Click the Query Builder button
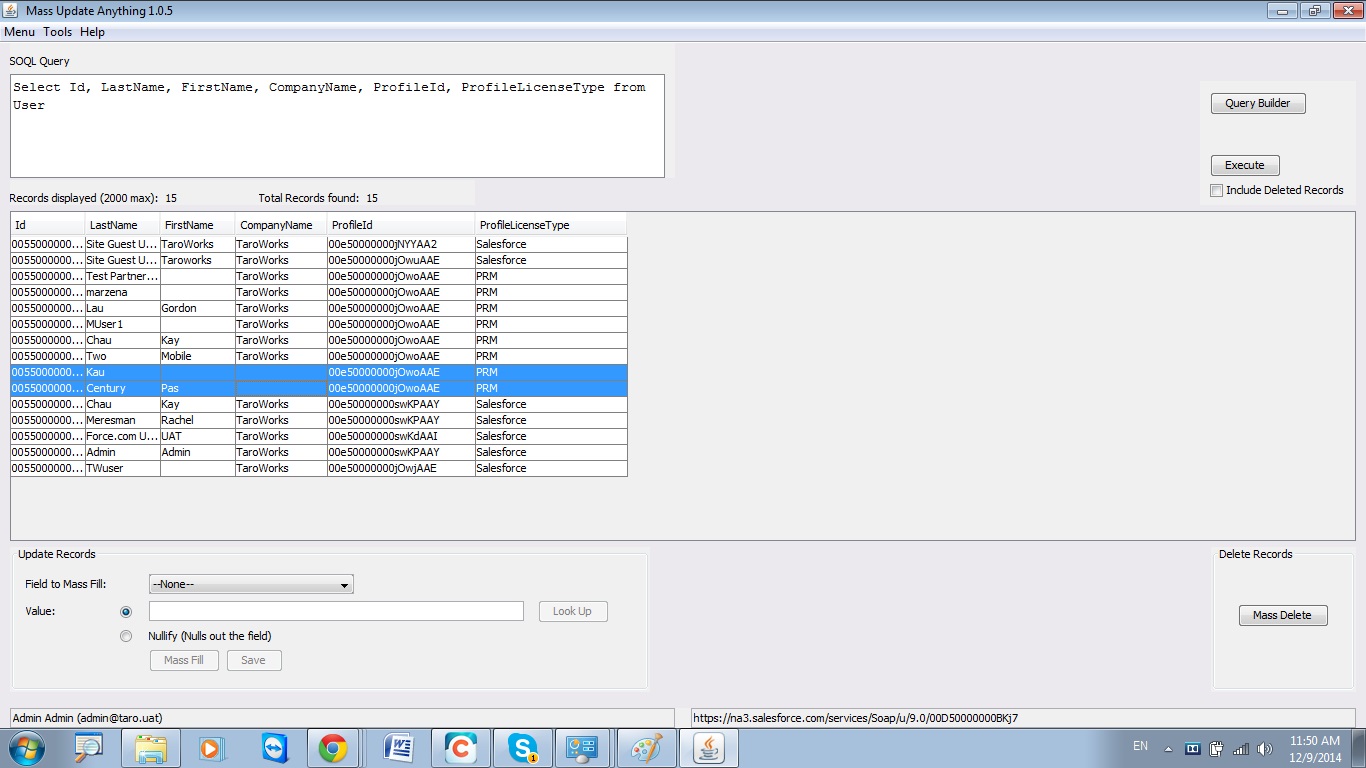Screen dimensions: 1366x768 click(x=1258, y=103)
